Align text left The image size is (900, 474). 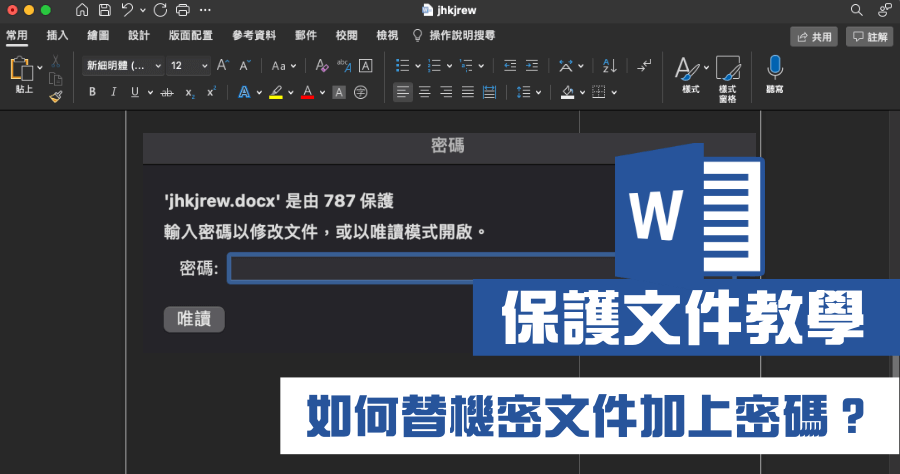(x=403, y=92)
